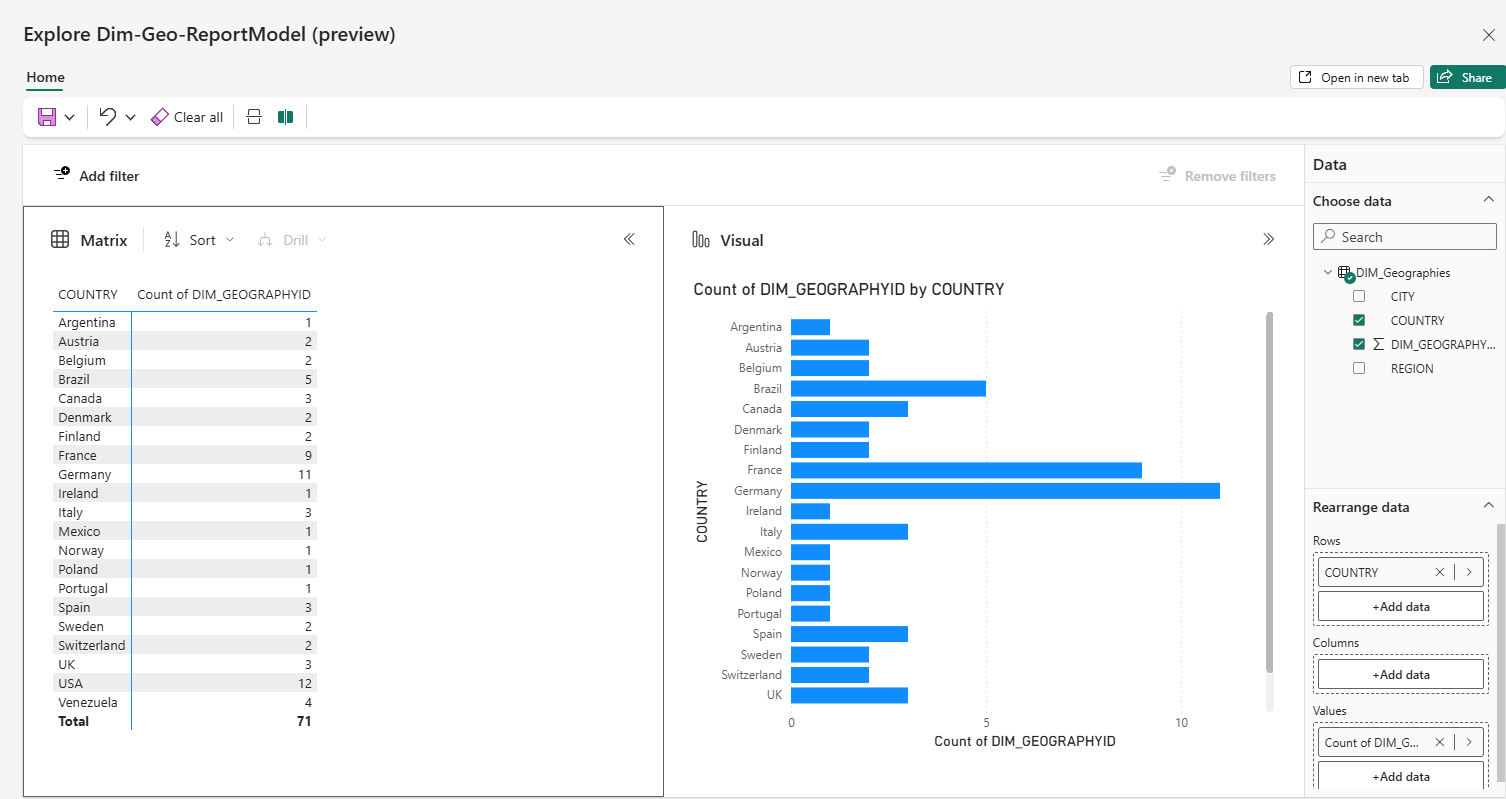Select the vertical split layout icon
This screenshot has height=799, width=1506.
(x=285, y=116)
